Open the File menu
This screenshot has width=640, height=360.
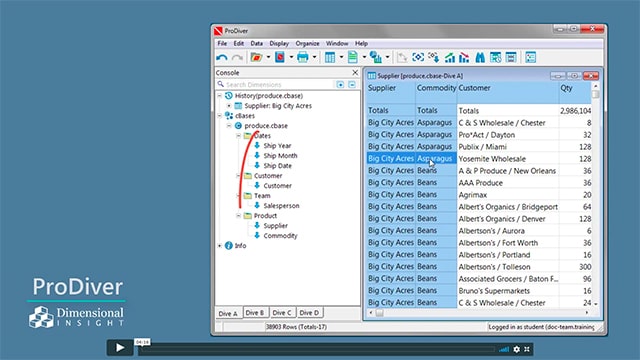pos(222,43)
